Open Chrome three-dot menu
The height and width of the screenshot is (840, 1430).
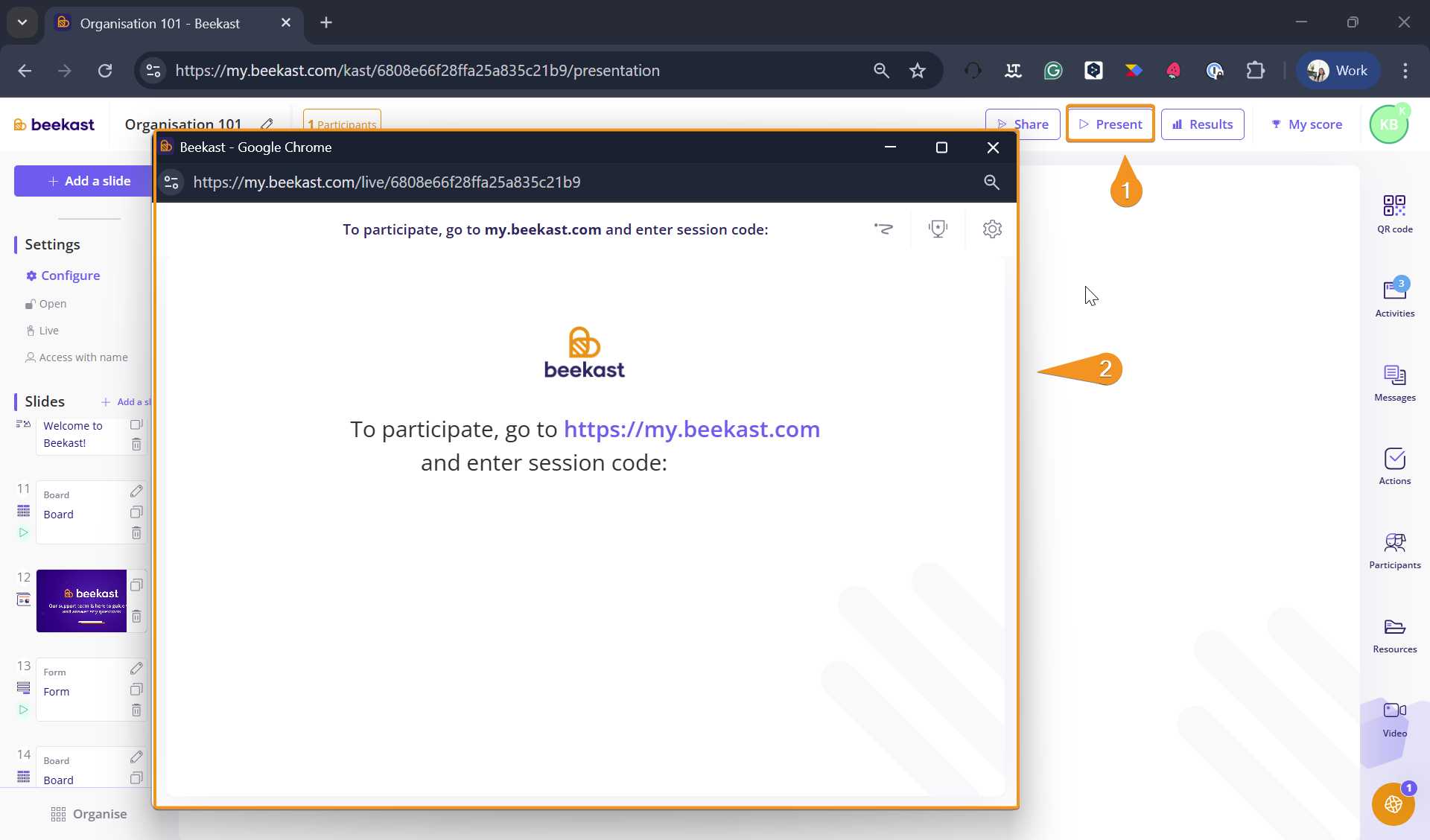1405,71
